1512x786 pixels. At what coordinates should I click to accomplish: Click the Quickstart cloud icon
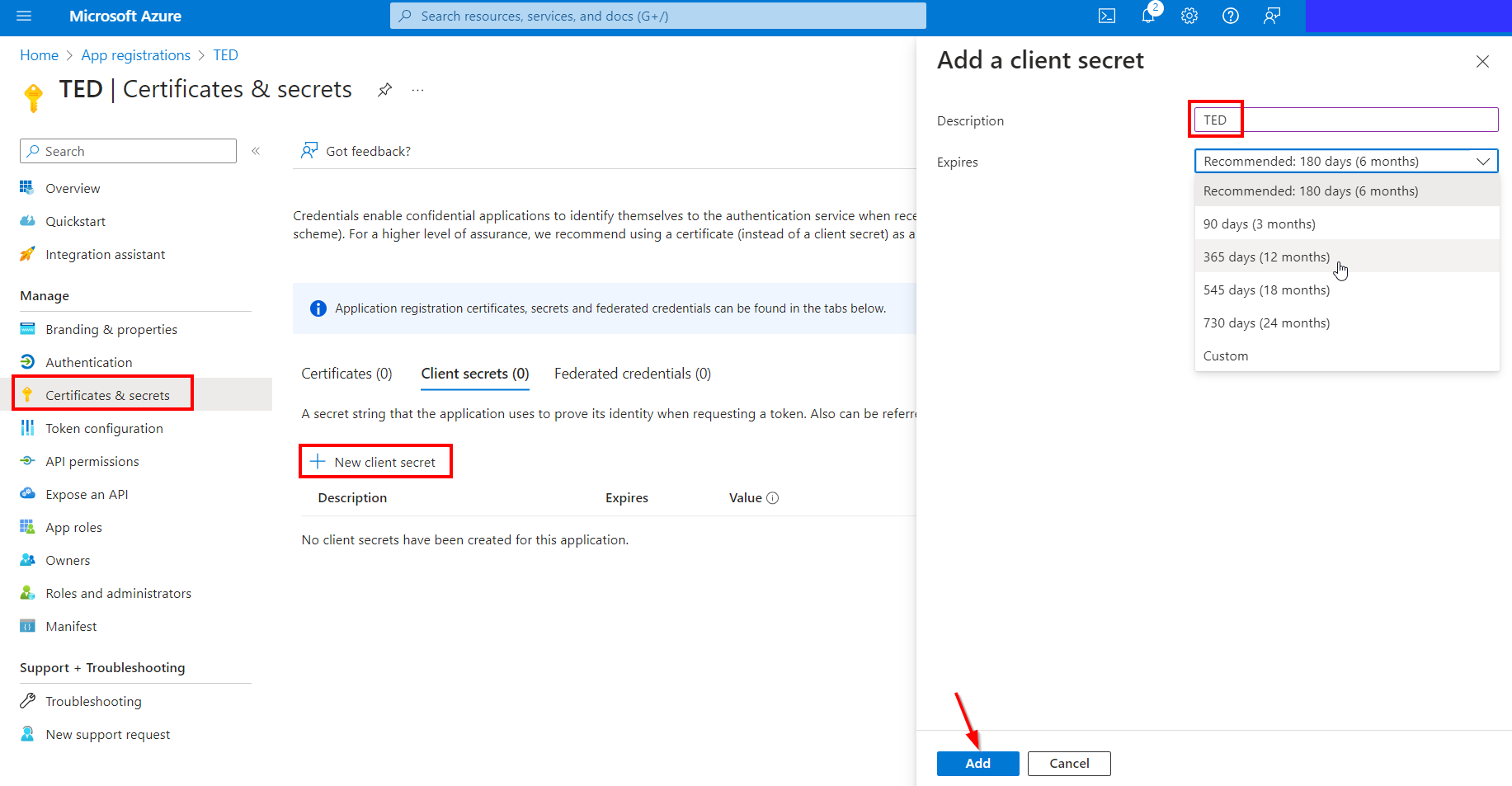click(x=27, y=221)
